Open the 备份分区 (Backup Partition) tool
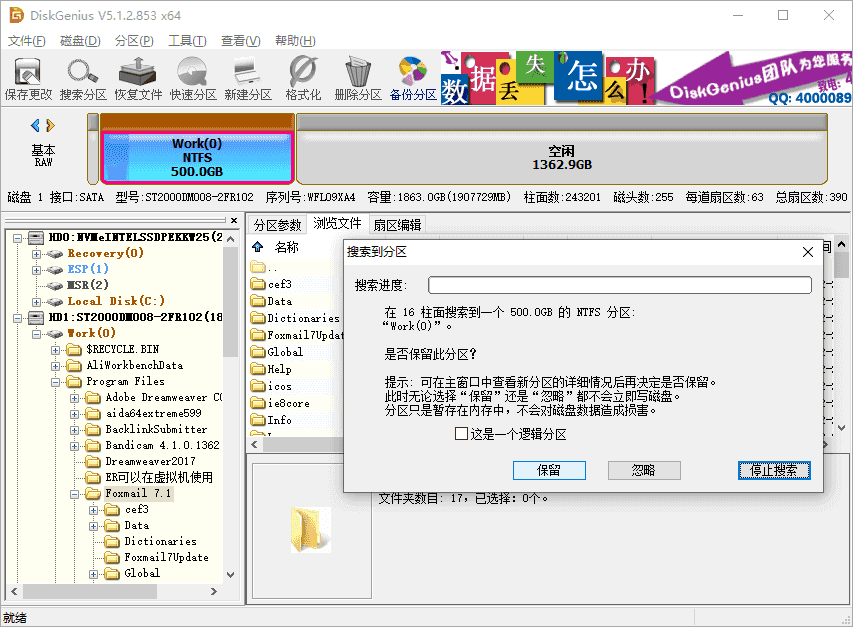 pyautogui.click(x=413, y=78)
